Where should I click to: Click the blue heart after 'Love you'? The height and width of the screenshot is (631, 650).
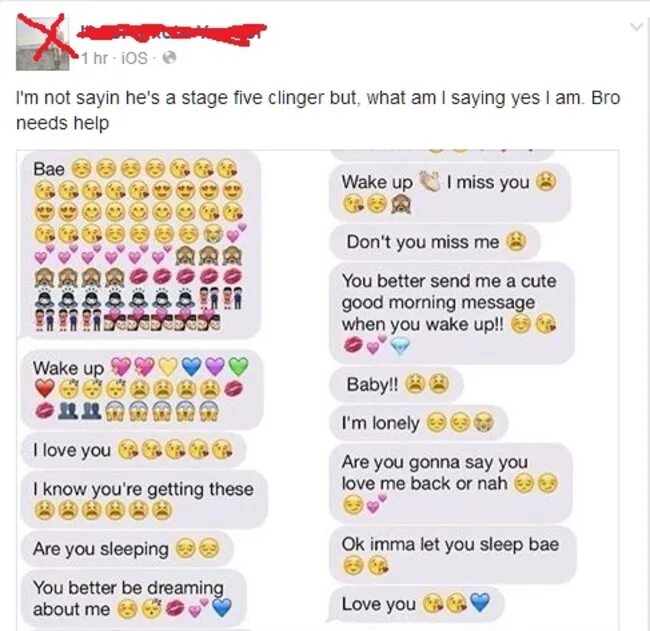tap(481, 602)
